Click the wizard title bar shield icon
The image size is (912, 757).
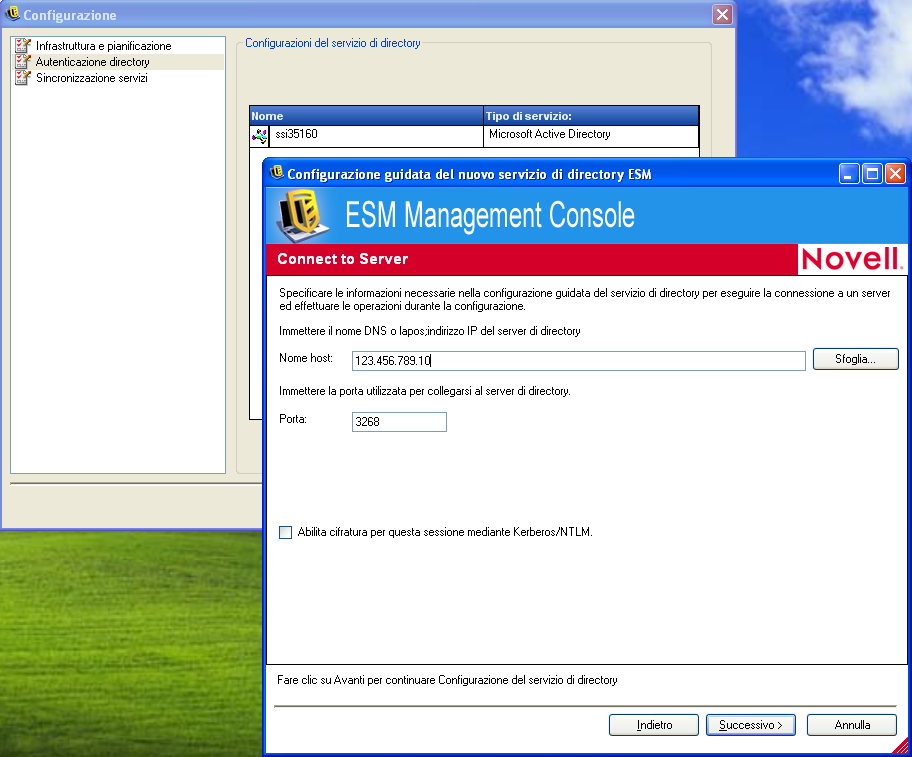[x=277, y=173]
